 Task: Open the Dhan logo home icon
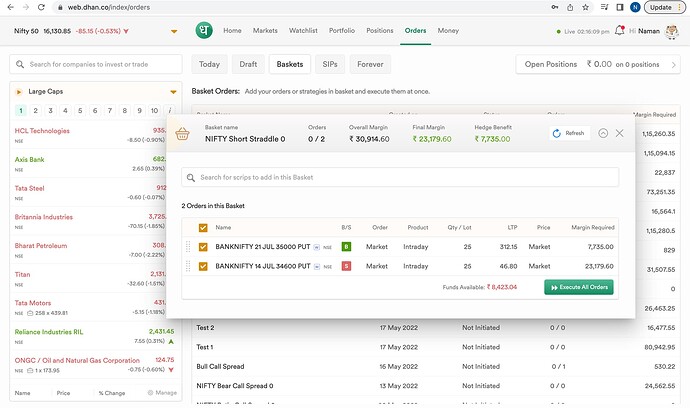point(204,30)
